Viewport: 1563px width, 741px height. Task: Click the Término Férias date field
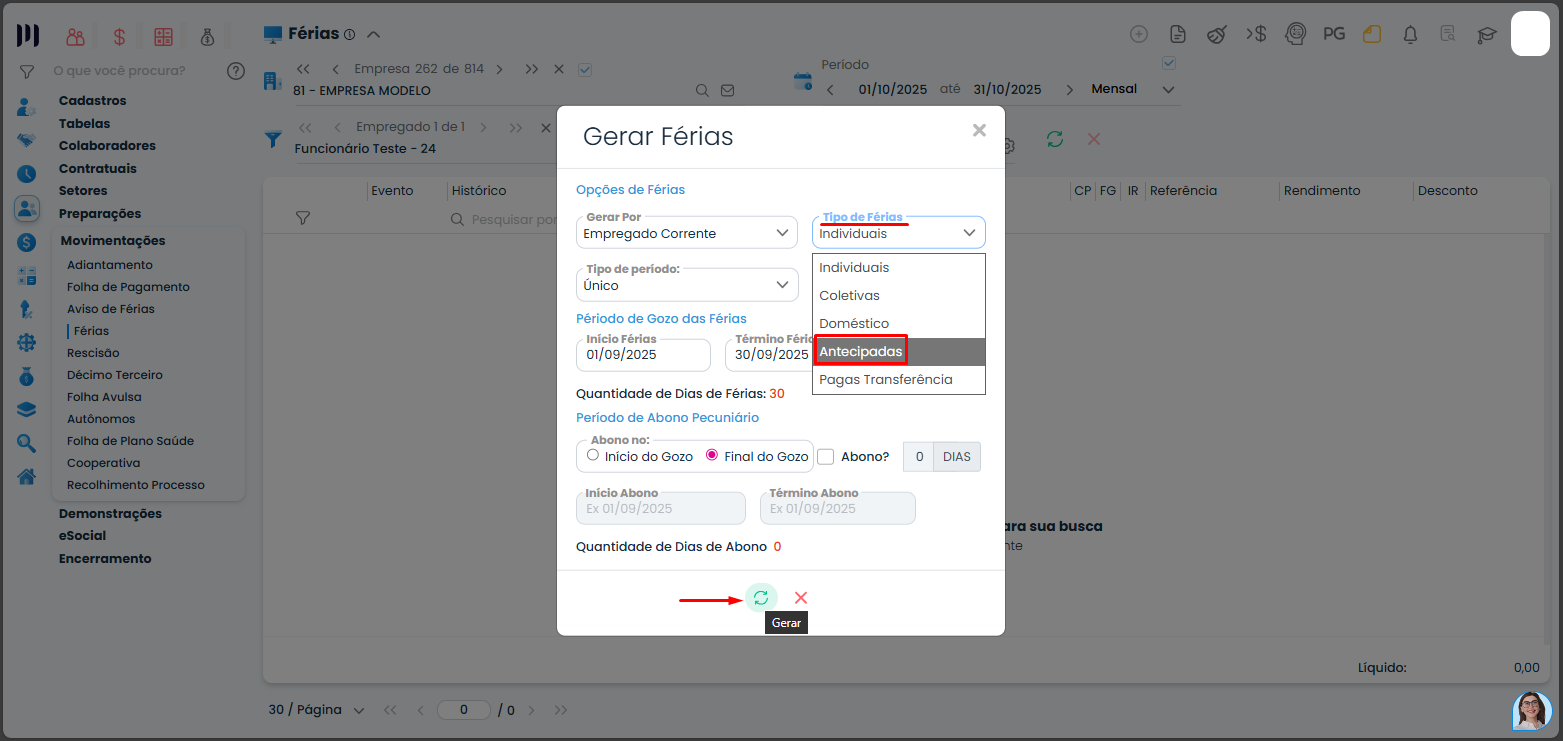(769, 355)
